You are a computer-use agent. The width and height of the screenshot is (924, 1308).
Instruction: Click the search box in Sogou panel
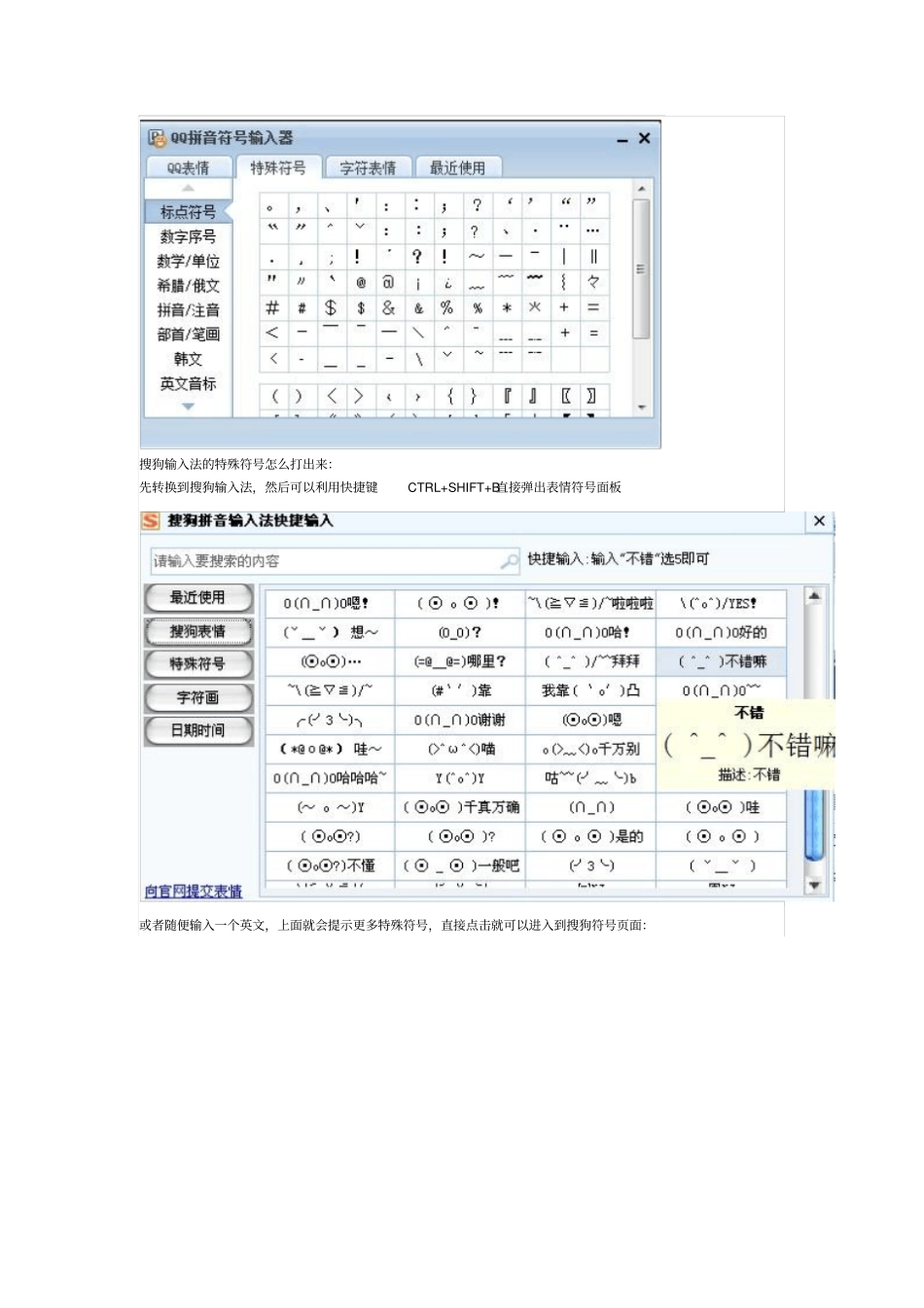point(336,561)
